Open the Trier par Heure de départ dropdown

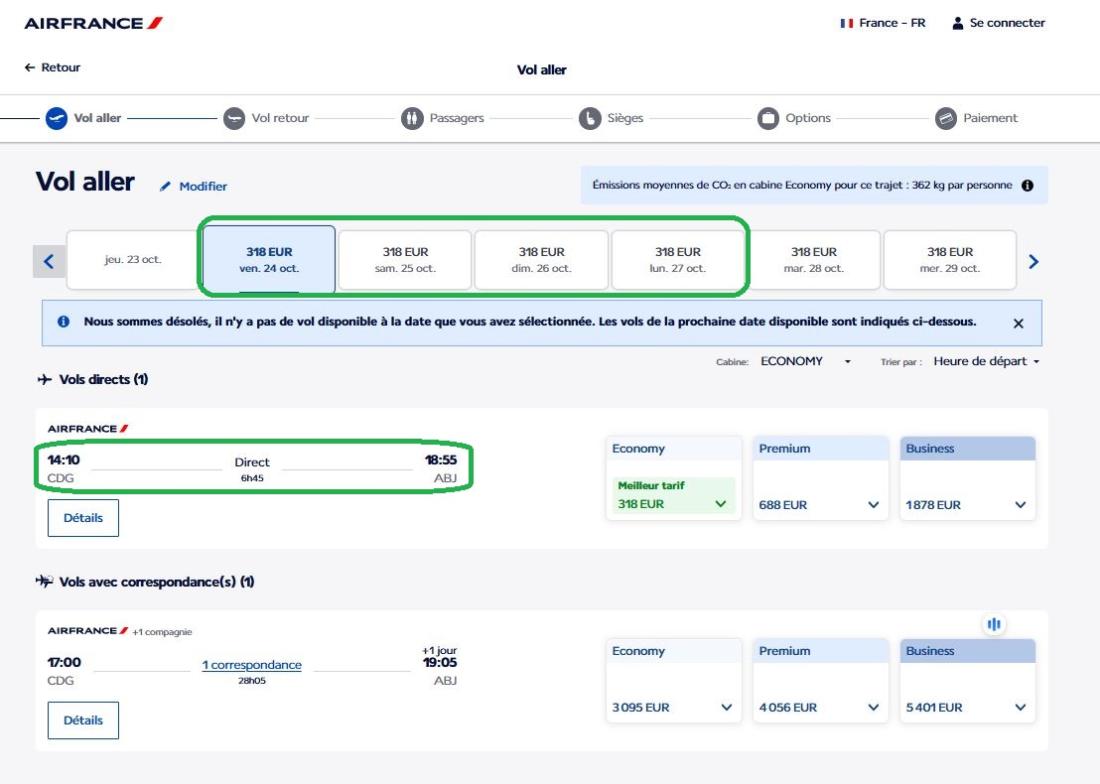[x=986, y=361]
